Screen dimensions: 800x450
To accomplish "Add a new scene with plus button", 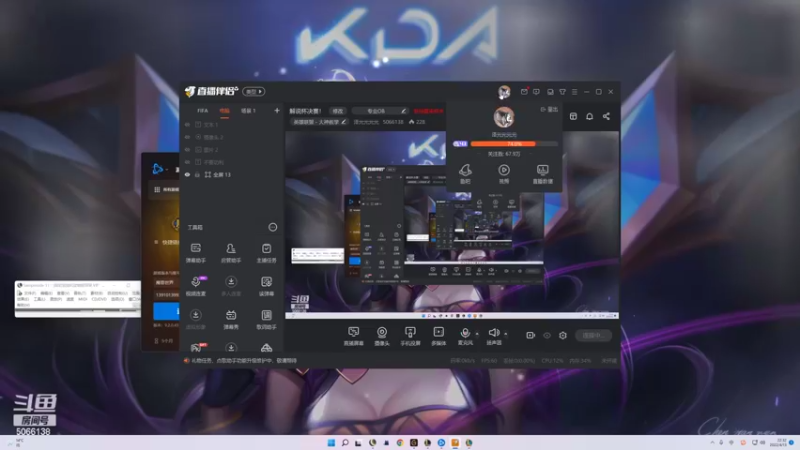I will (277, 110).
